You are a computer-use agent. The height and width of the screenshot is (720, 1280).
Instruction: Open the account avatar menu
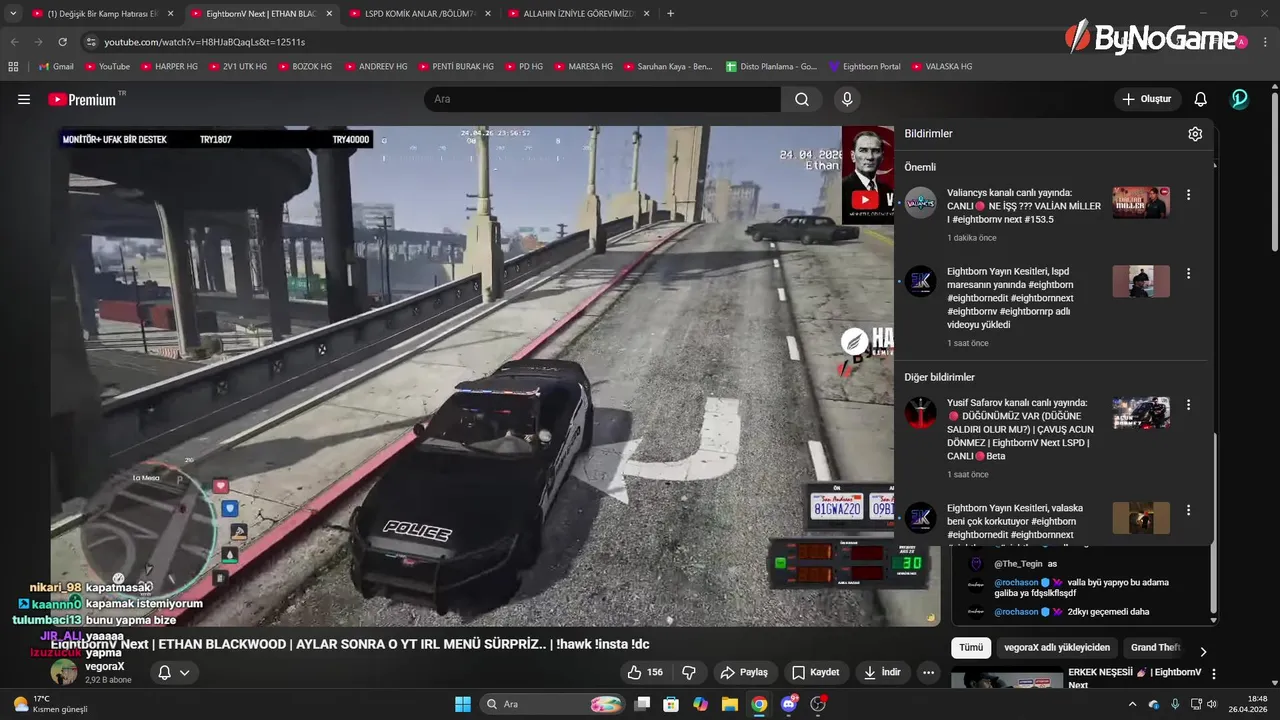click(x=1240, y=99)
